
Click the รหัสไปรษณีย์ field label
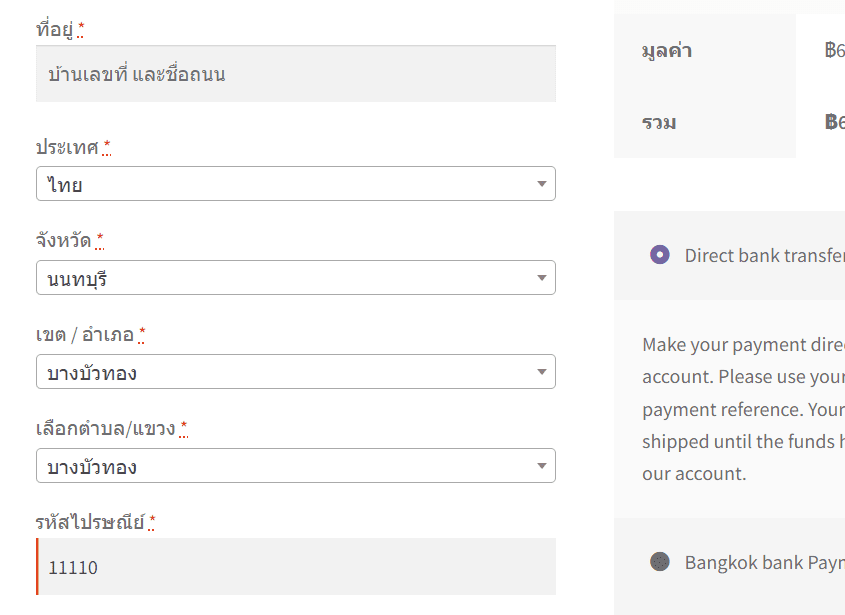click(x=90, y=522)
